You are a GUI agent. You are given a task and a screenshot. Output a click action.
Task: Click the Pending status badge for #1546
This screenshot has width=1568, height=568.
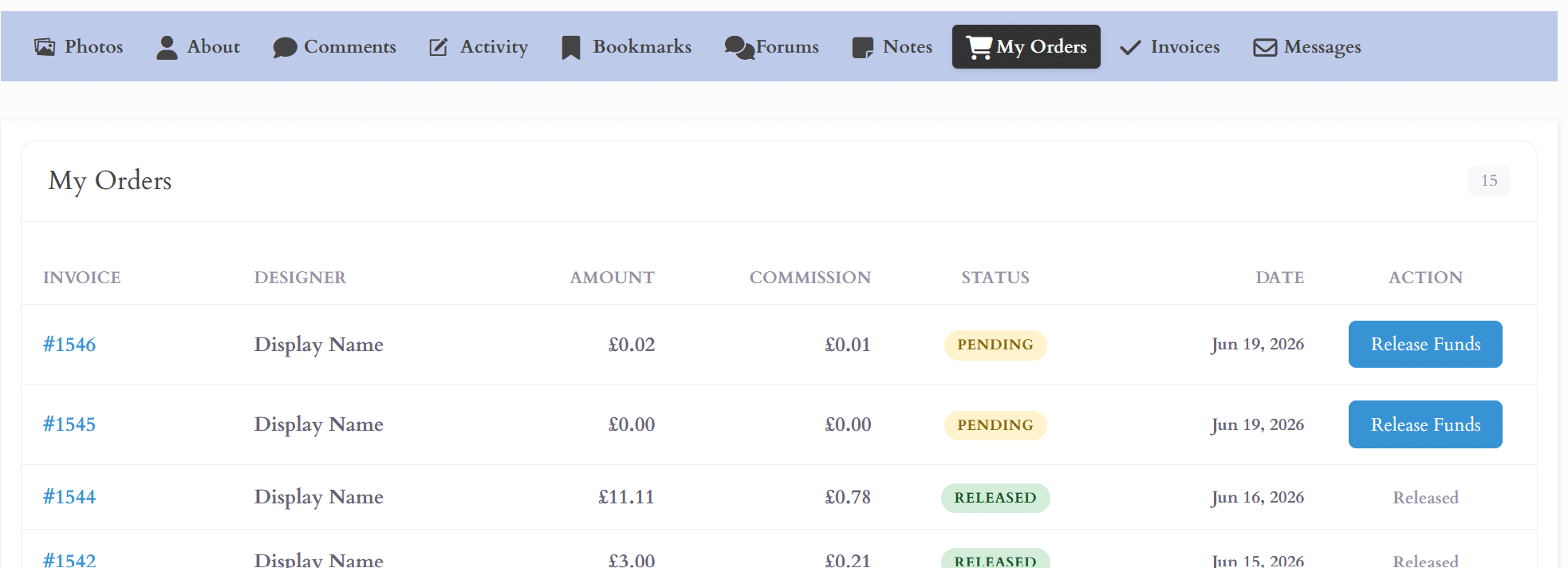point(995,345)
